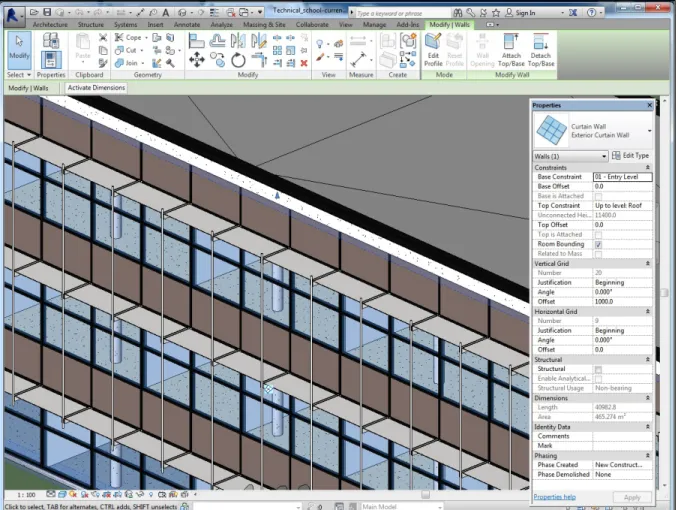Viewport: 678px width, 510px height.
Task: Collapse the Vertical Grid section
Action: coord(647,263)
